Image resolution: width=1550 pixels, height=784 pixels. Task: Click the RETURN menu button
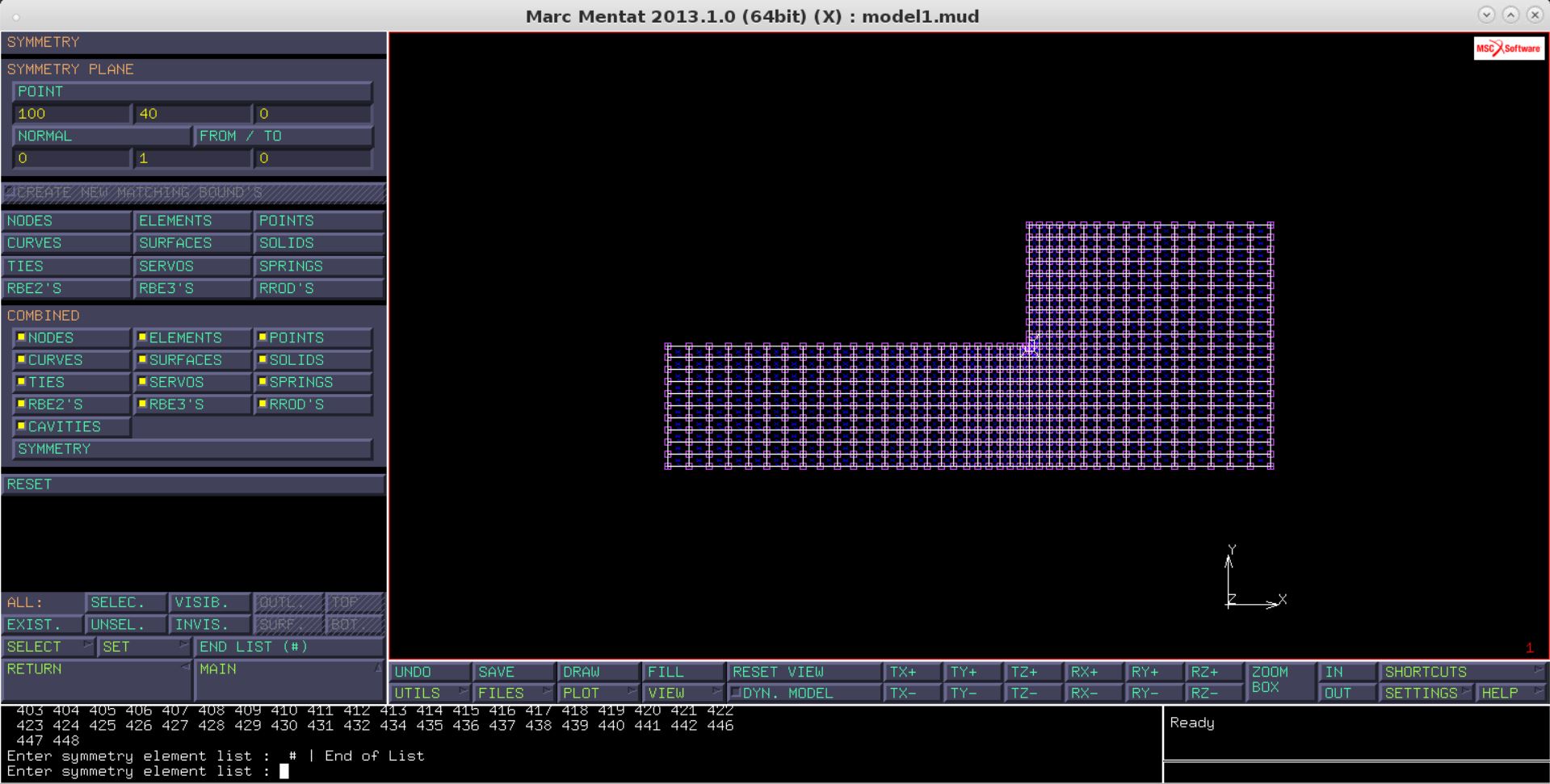coord(97,680)
